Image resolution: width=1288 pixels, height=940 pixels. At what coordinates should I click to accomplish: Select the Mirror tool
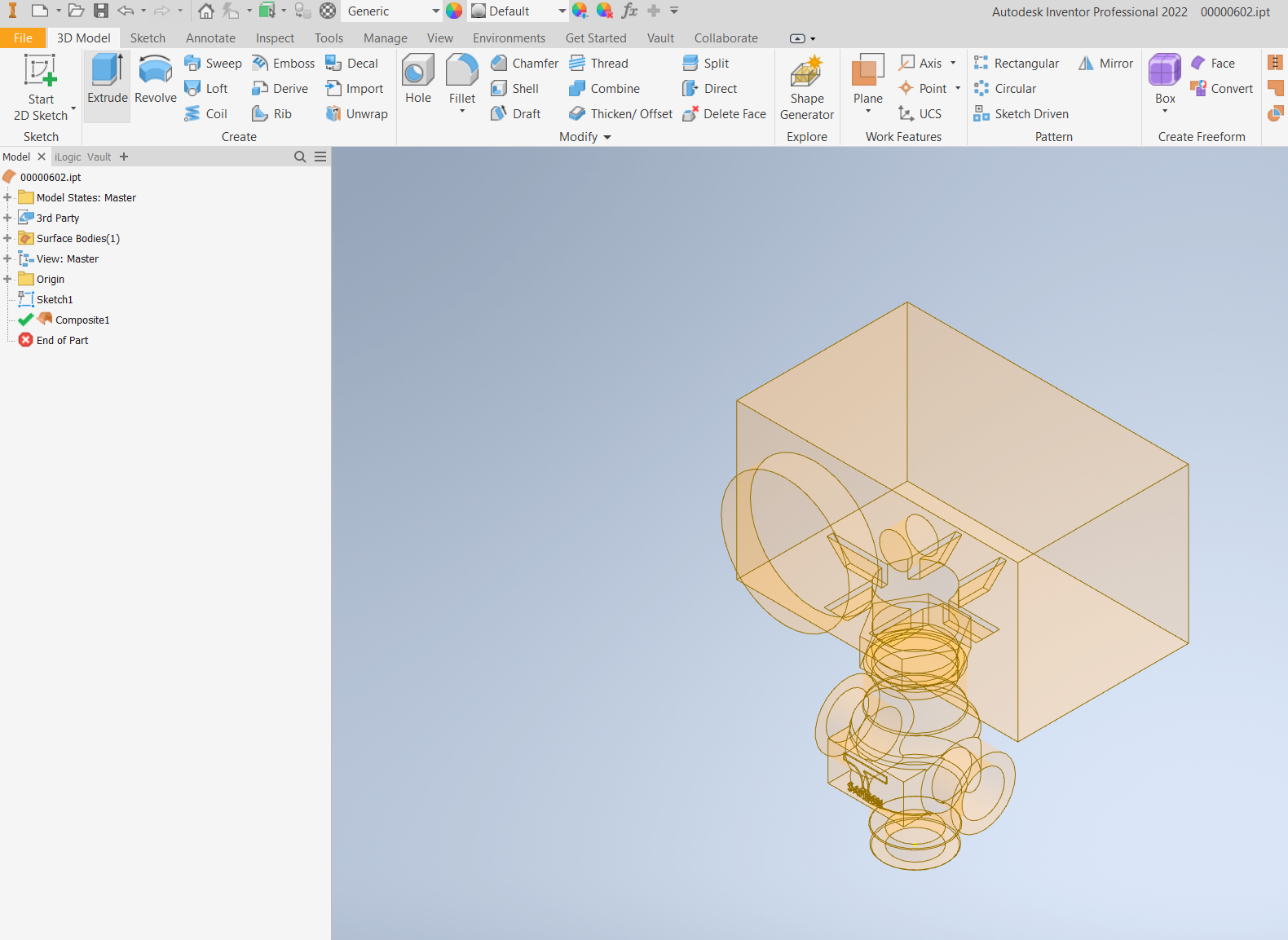(x=1105, y=64)
